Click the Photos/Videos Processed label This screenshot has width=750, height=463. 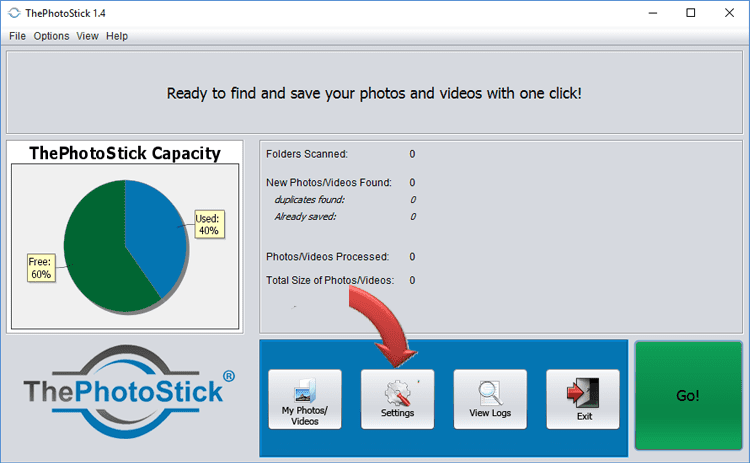(x=328, y=256)
